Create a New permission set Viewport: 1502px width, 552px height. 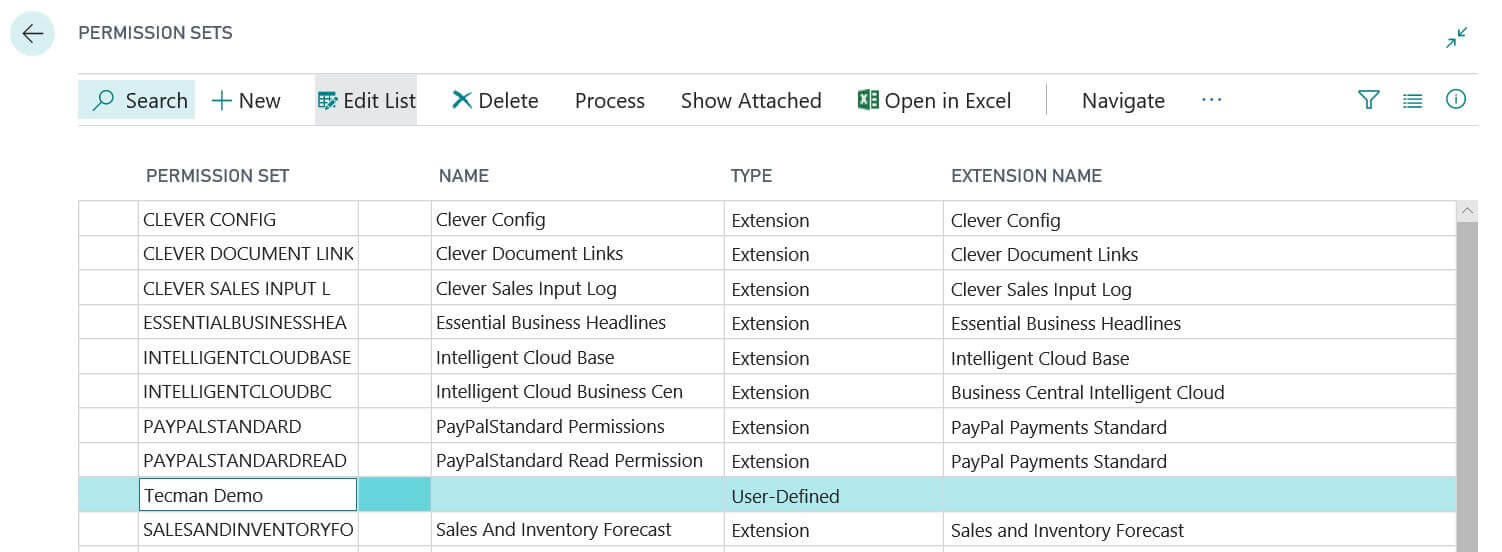point(246,100)
